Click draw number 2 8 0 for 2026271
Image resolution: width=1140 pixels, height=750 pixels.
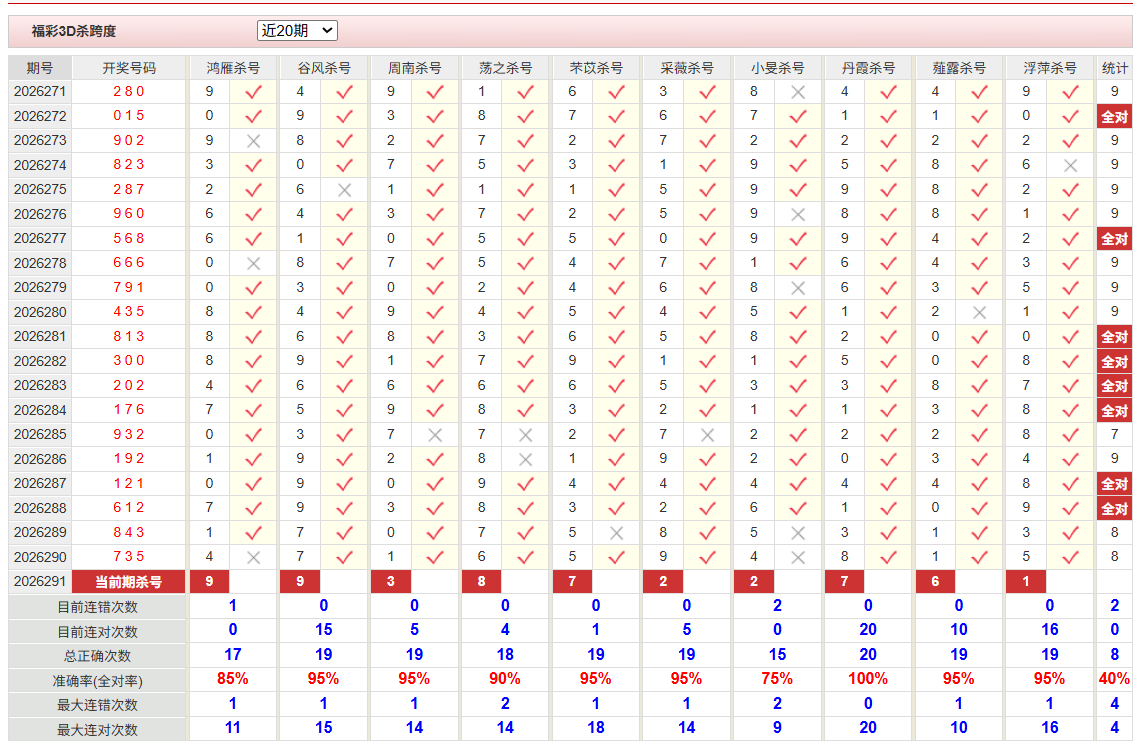[x=129, y=92]
